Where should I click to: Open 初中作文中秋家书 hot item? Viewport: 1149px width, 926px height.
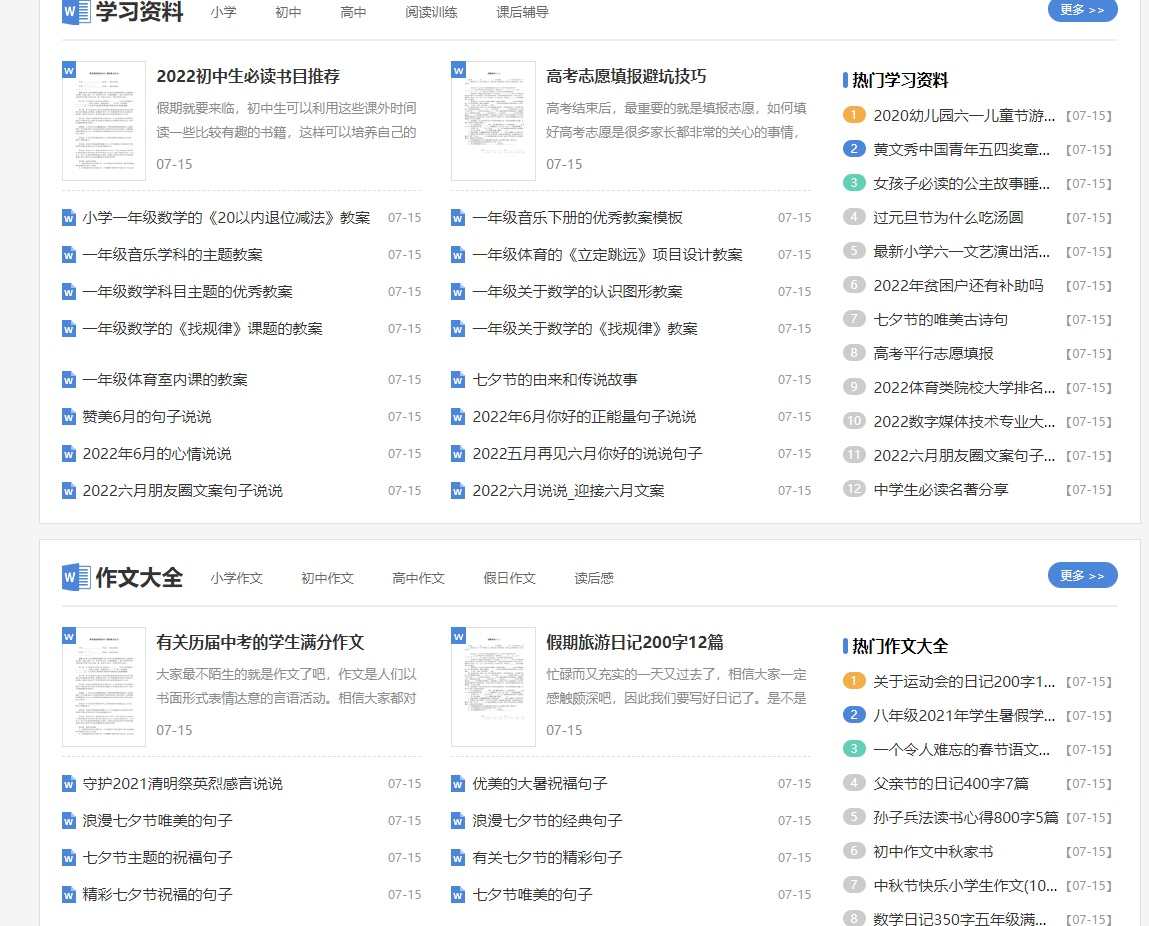point(934,851)
